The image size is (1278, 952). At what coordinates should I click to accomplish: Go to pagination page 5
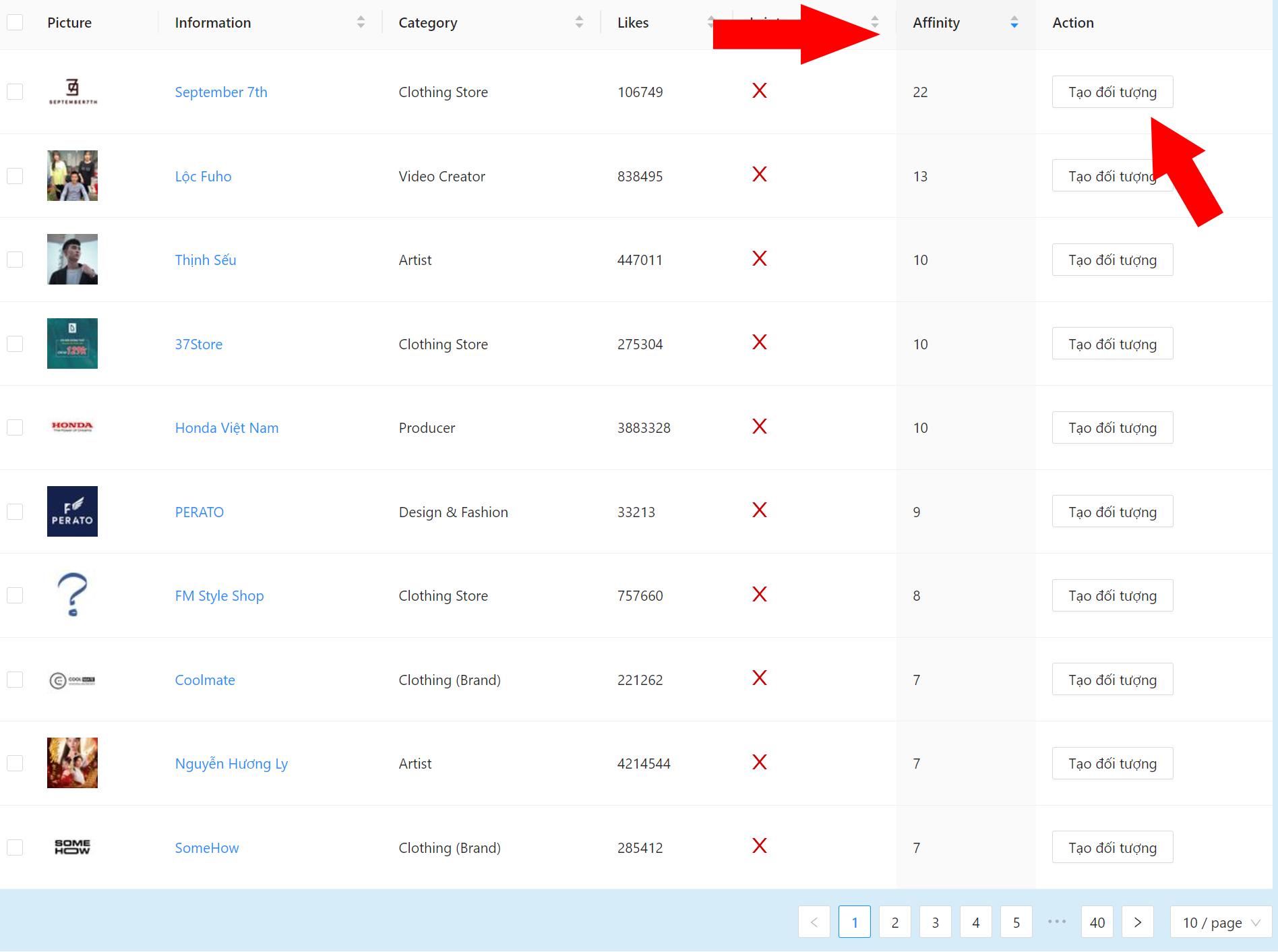[x=1016, y=922]
